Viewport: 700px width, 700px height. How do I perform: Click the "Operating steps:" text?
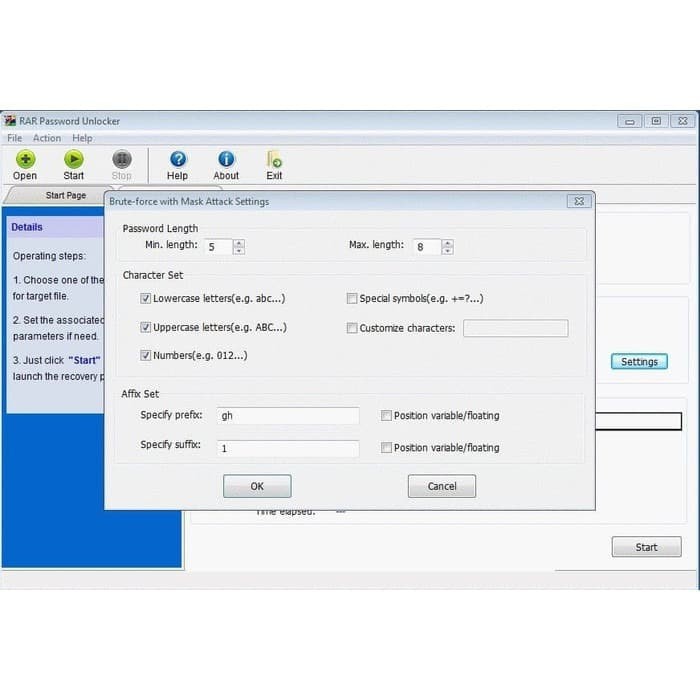click(49, 256)
